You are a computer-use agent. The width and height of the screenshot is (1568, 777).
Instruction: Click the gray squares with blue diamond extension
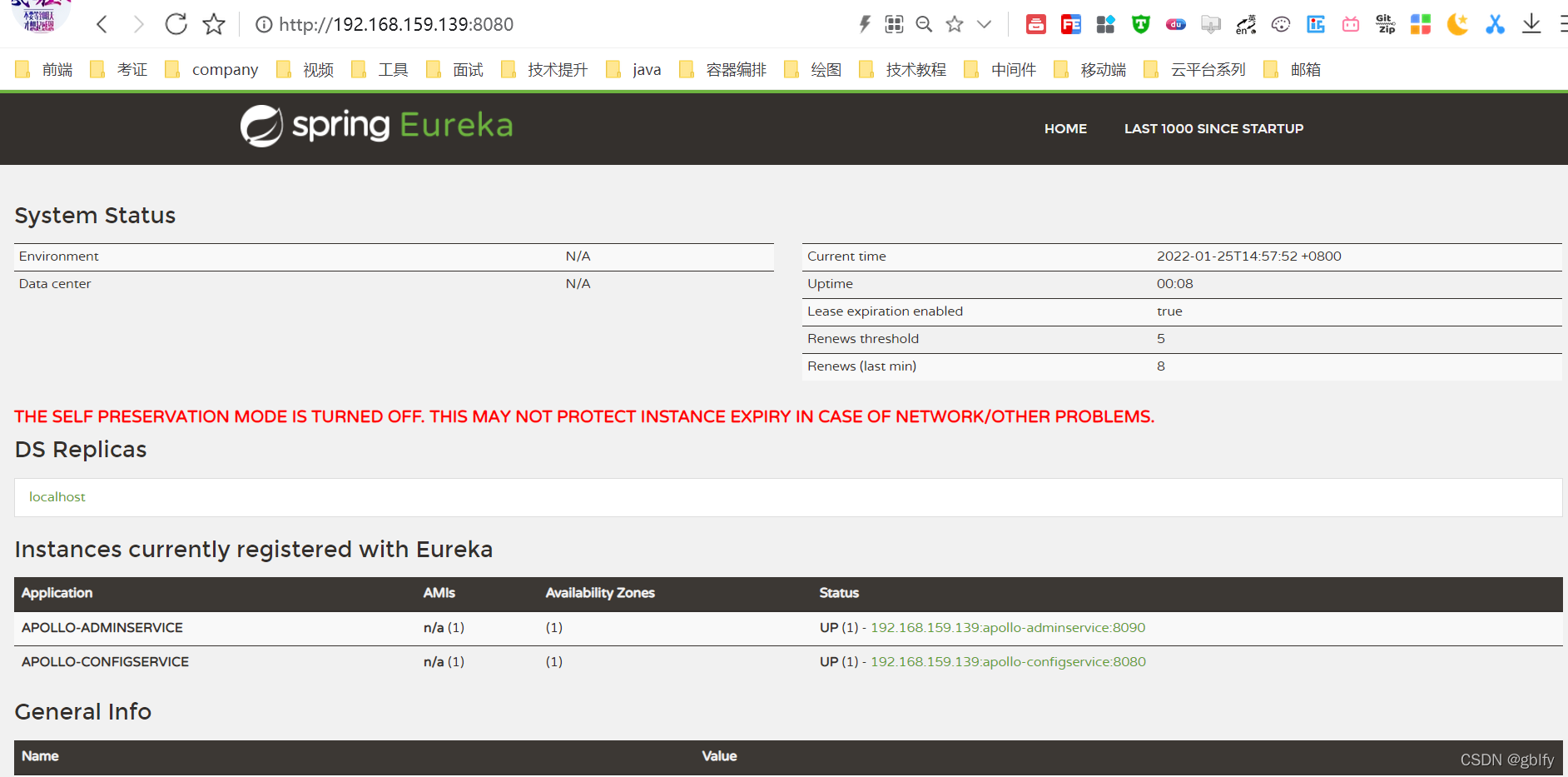(x=1105, y=24)
